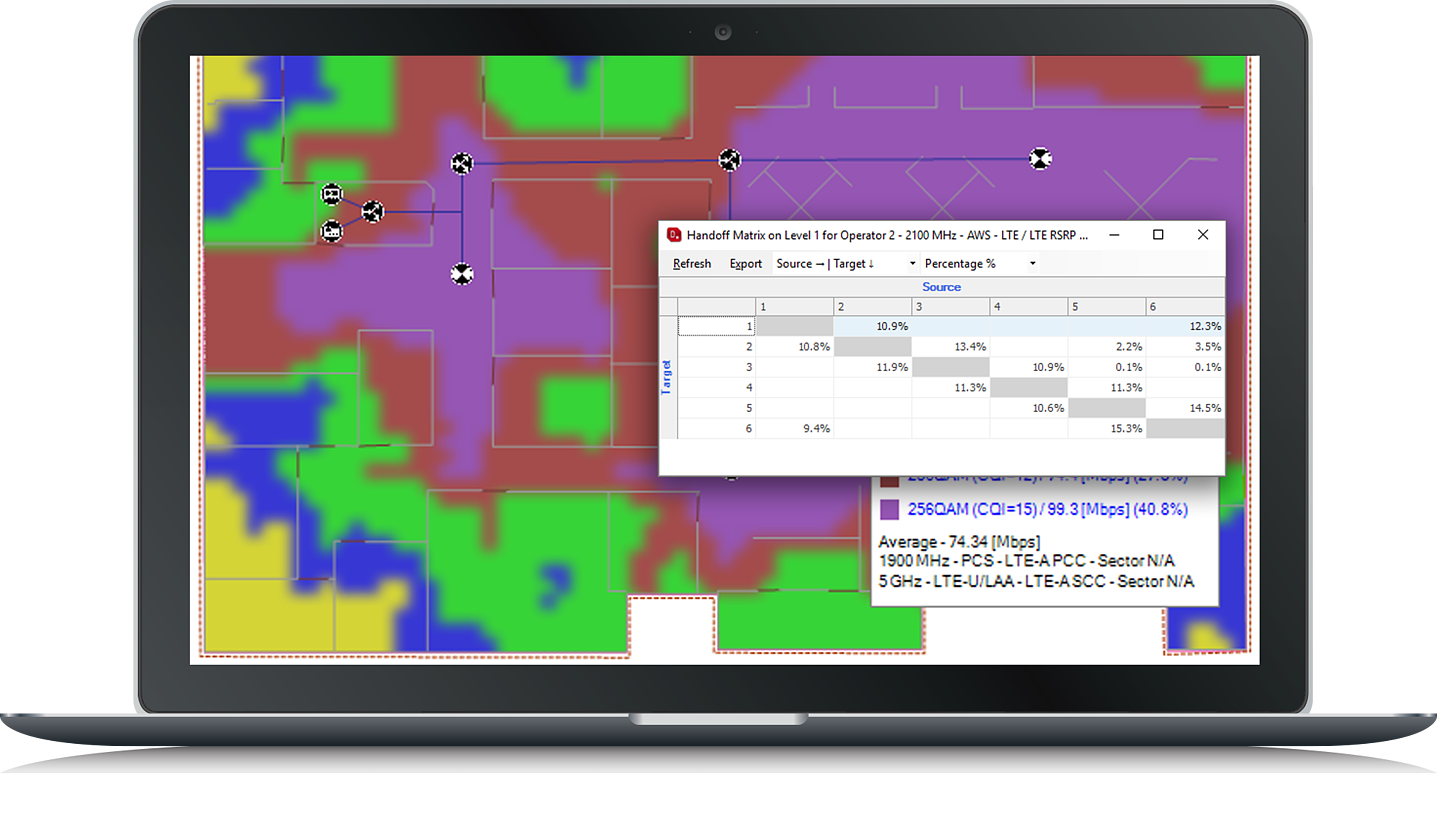Viewport: 1437px width, 823px height.
Task: Click the vertical Target label beside the matrix
Action: [667, 377]
